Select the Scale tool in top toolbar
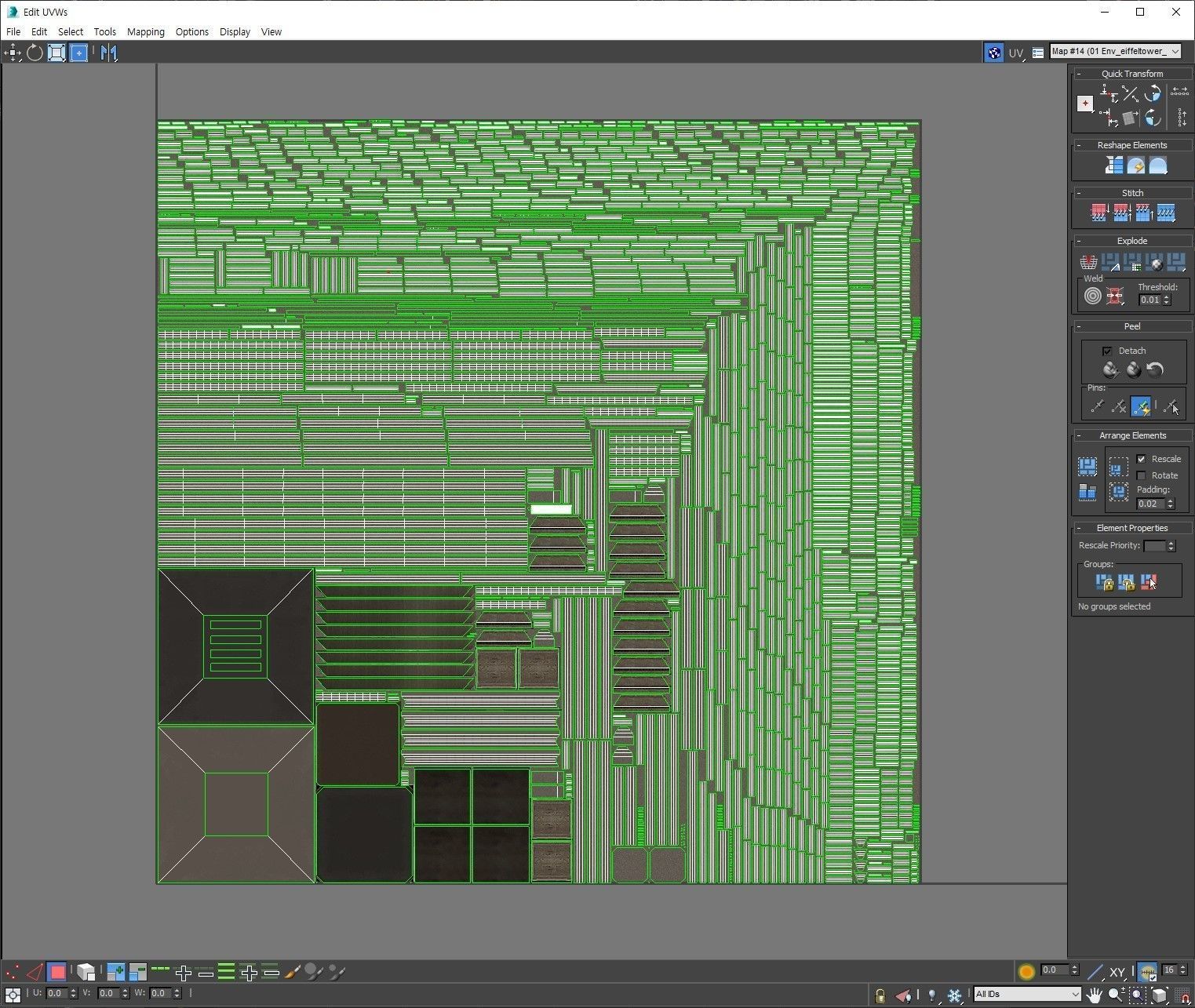This screenshot has height=1008, width=1195. pyautogui.click(x=56, y=53)
